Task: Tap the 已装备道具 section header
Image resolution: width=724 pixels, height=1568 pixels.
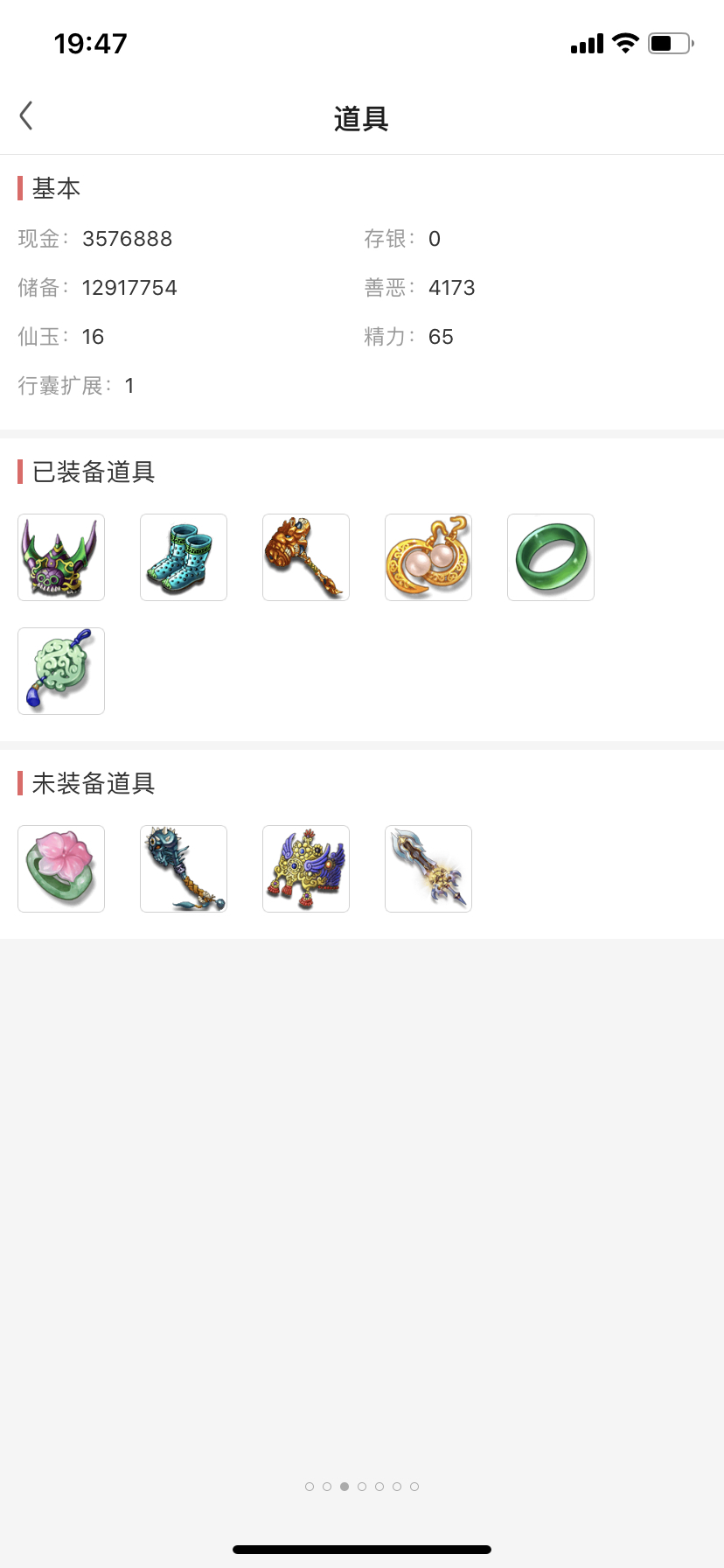Action: point(94,472)
